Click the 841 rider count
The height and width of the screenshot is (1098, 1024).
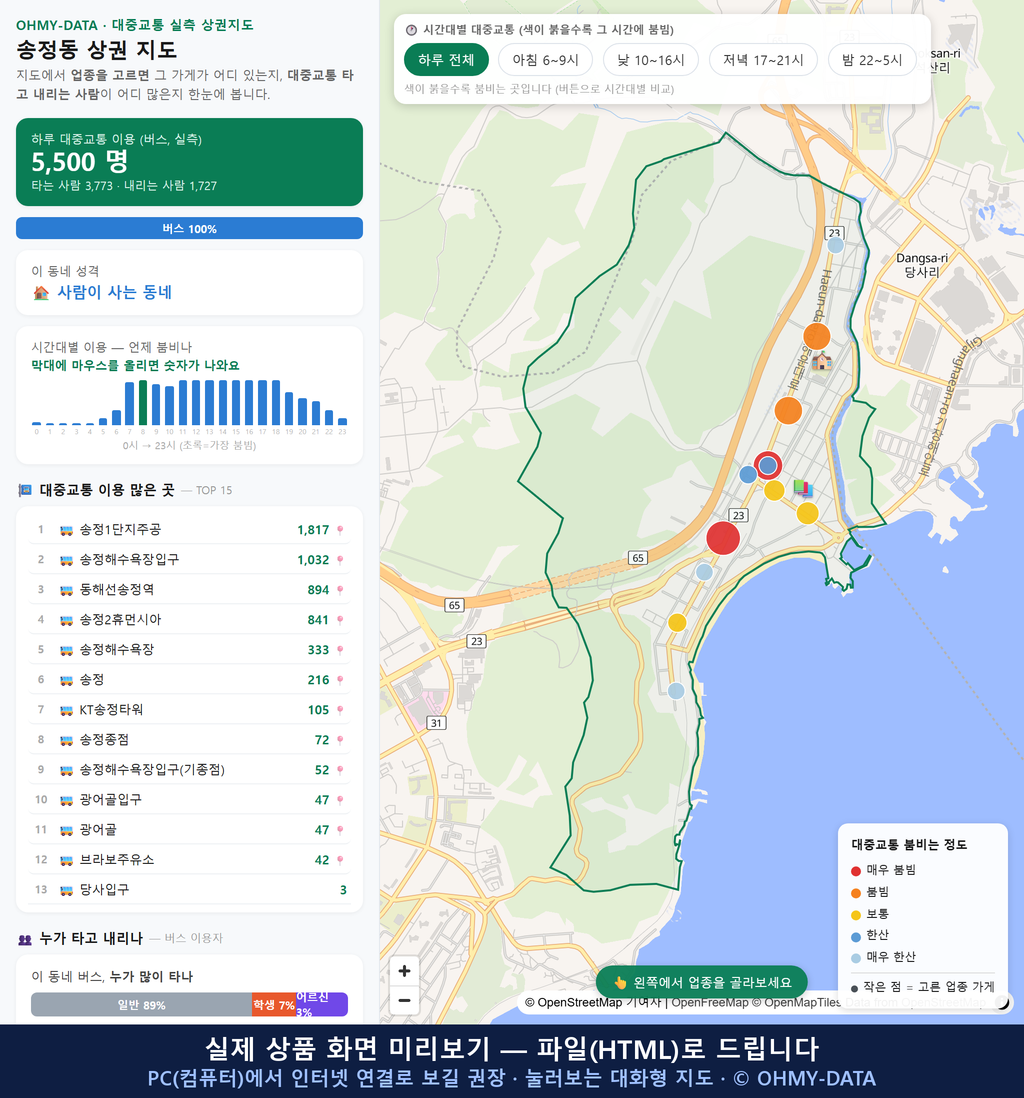point(318,620)
